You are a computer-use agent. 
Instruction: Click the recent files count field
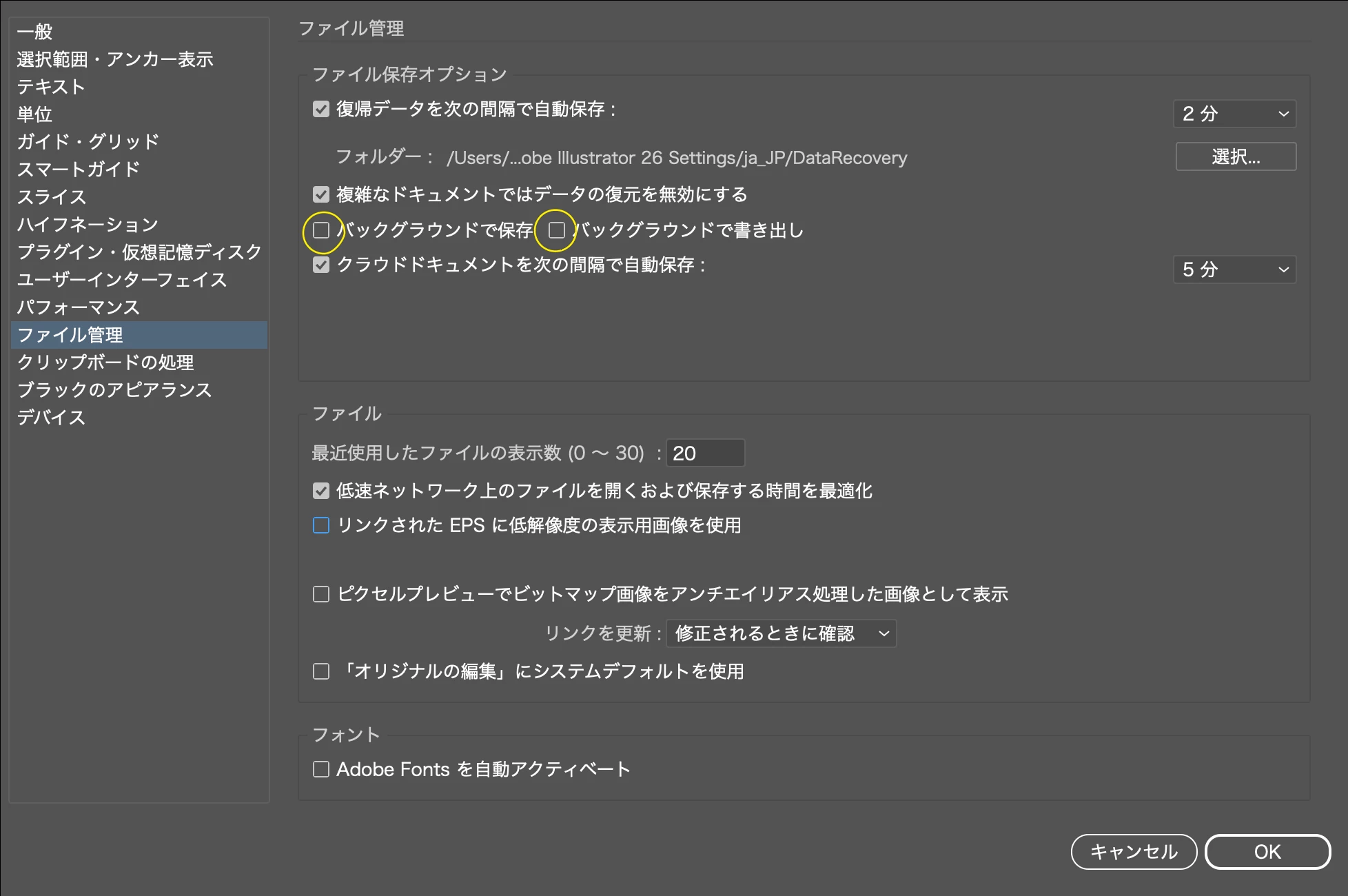[x=705, y=454]
